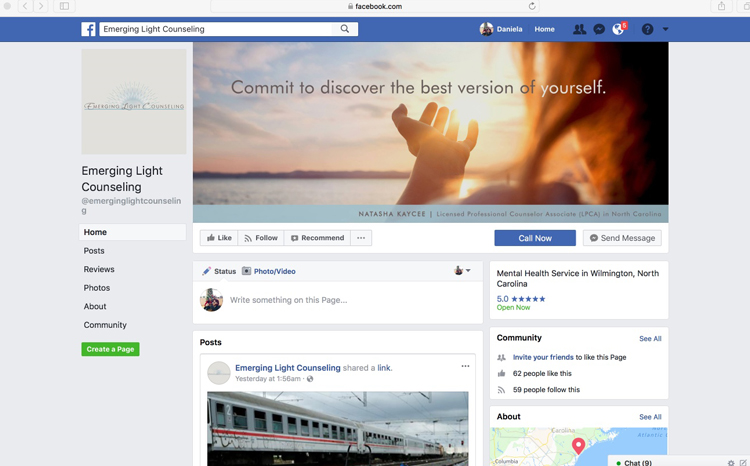Image resolution: width=750 pixels, height=466 pixels.
Task: Click the Recommend button
Action: (318, 238)
